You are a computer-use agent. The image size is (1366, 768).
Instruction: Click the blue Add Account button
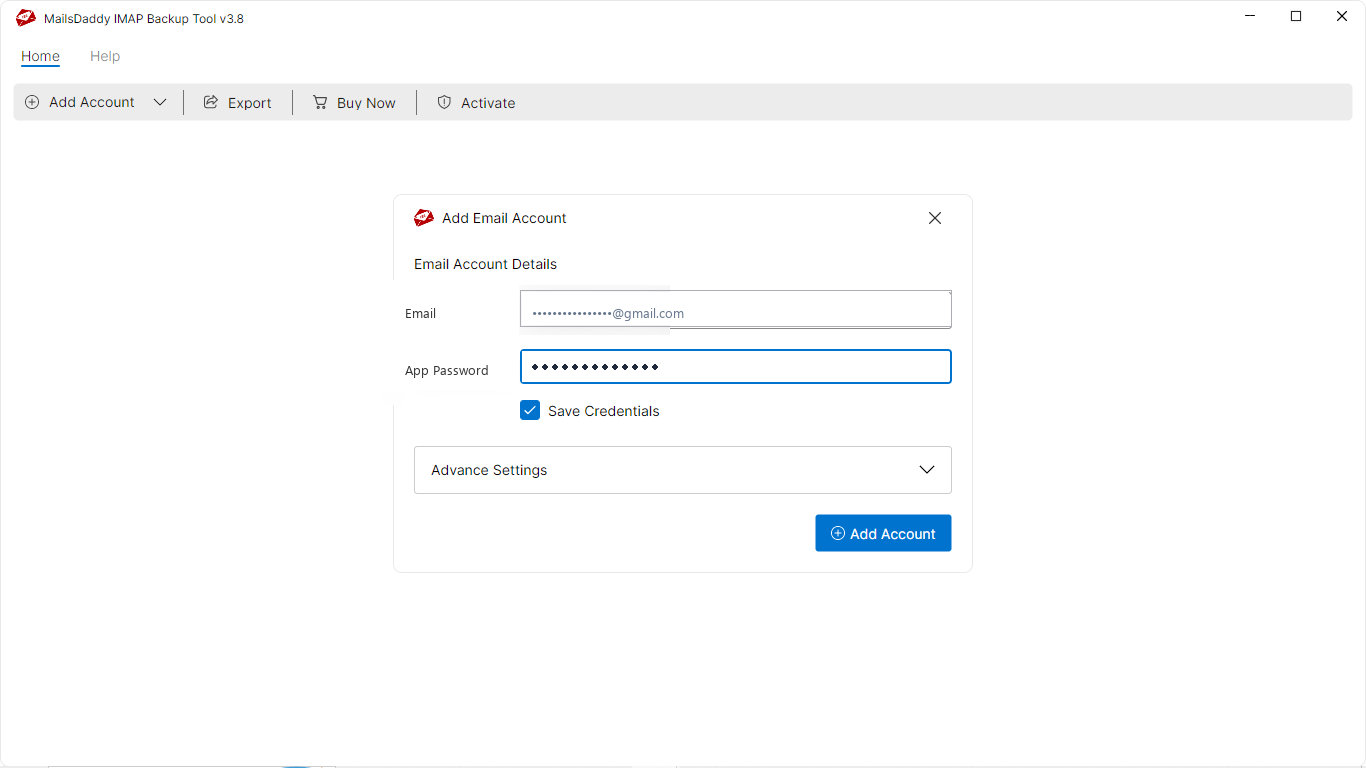tap(883, 533)
